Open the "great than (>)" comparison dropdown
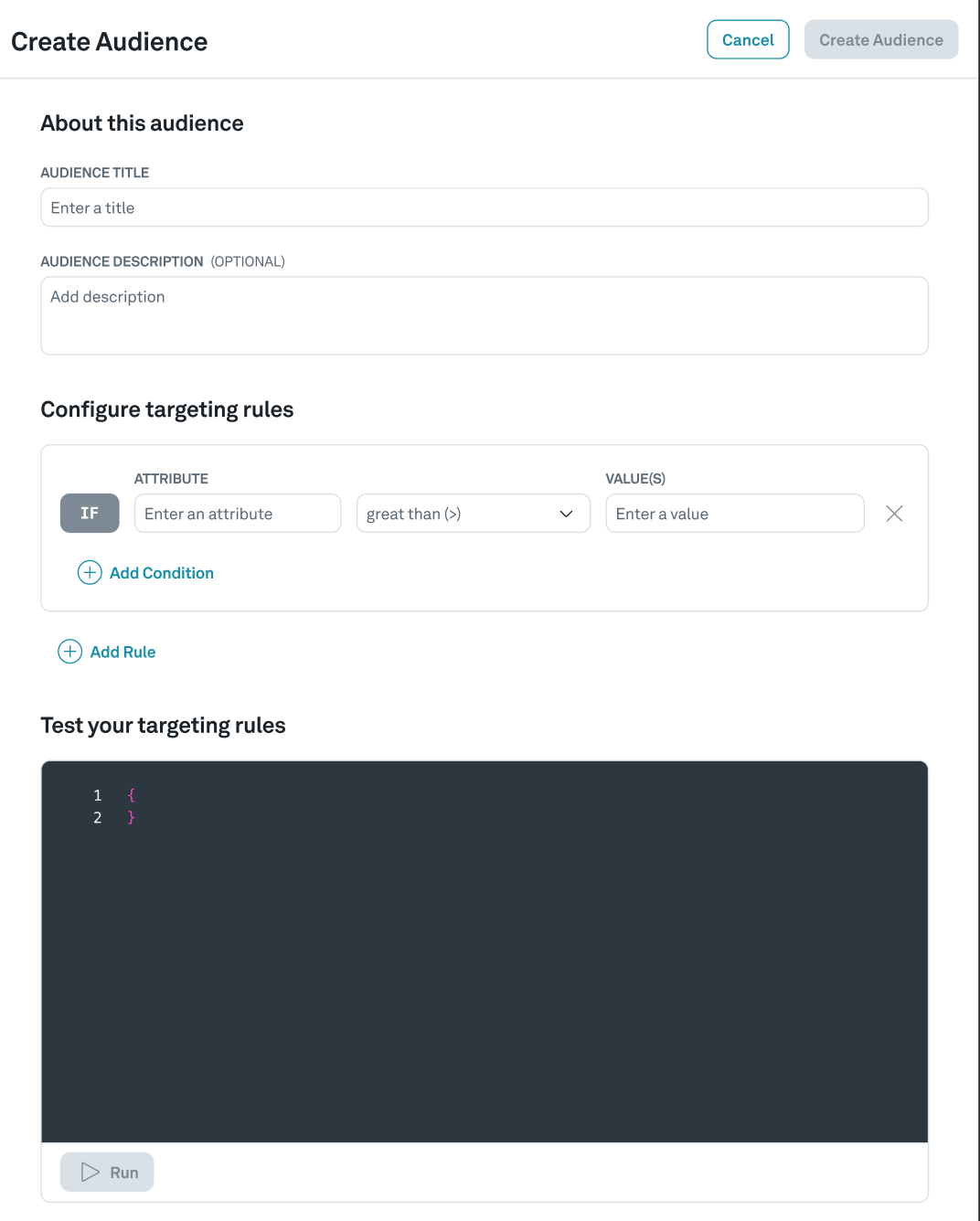This screenshot has width=980, height=1221. (x=473, y=514)
